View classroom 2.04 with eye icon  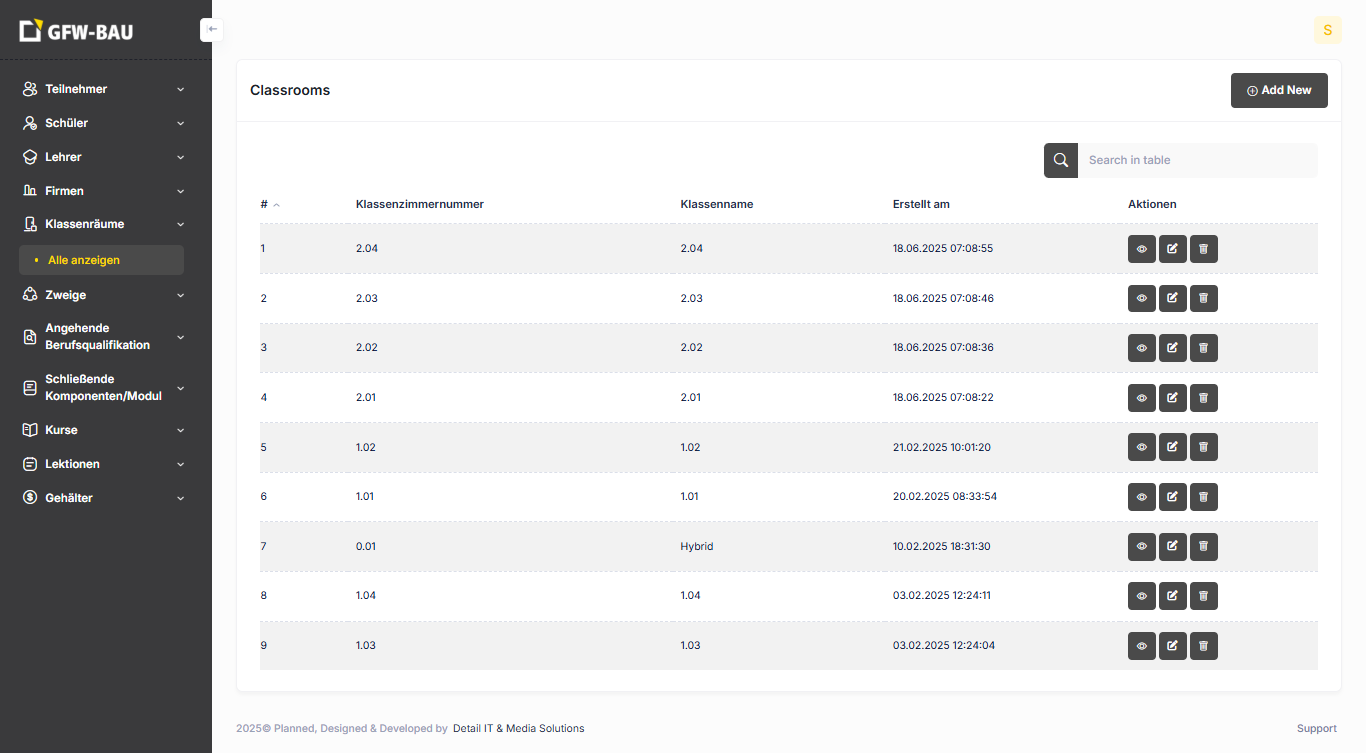1142,249
